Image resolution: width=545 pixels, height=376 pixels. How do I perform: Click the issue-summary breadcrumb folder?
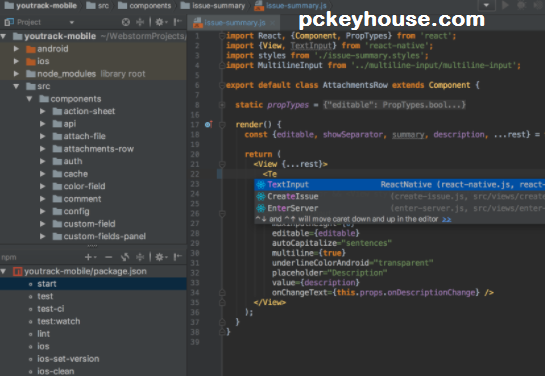pyautogui.click(x=213, y=6)
